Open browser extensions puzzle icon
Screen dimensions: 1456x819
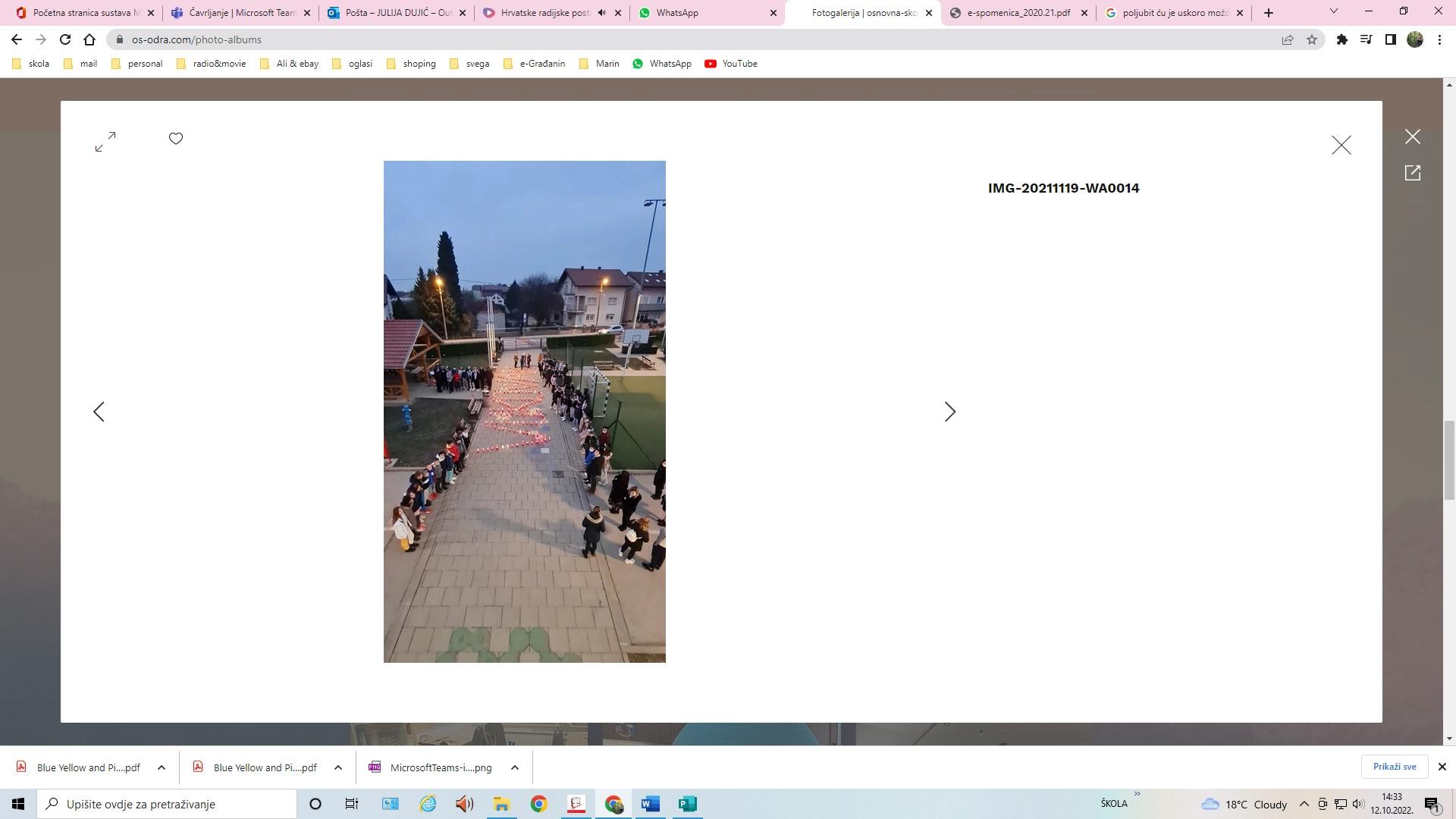(x=1342, y=39)
